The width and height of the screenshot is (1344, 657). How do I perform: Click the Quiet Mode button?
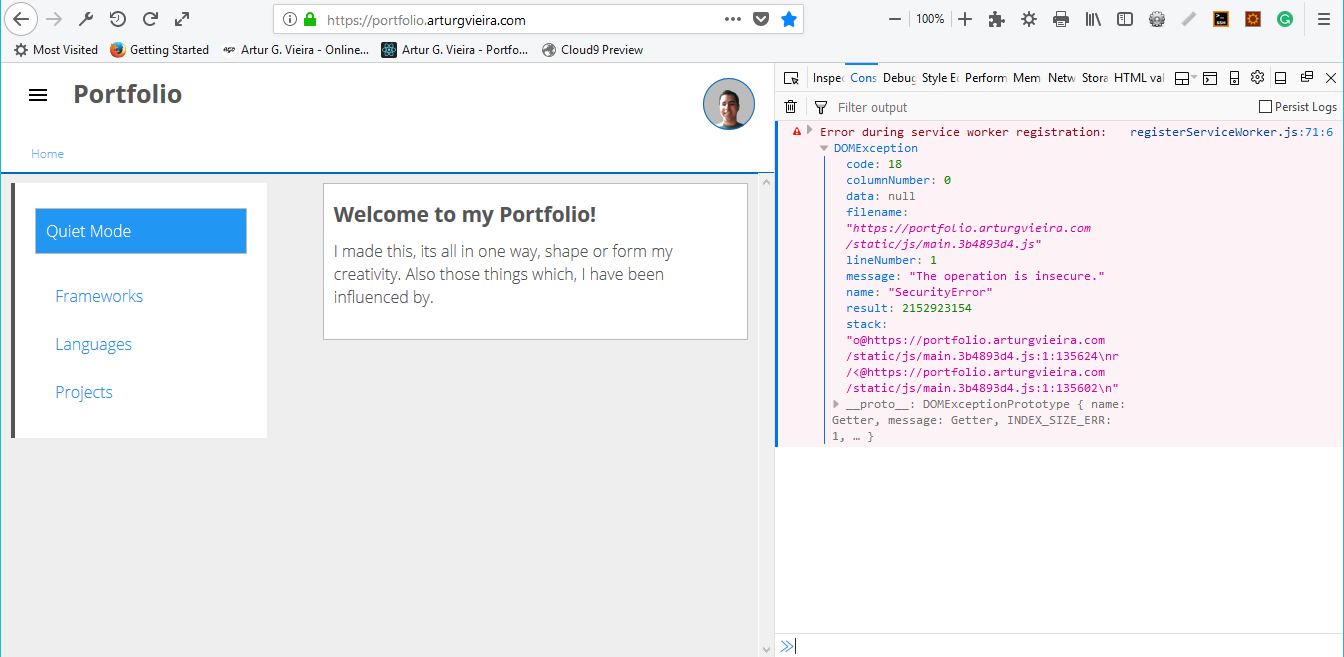141,231
